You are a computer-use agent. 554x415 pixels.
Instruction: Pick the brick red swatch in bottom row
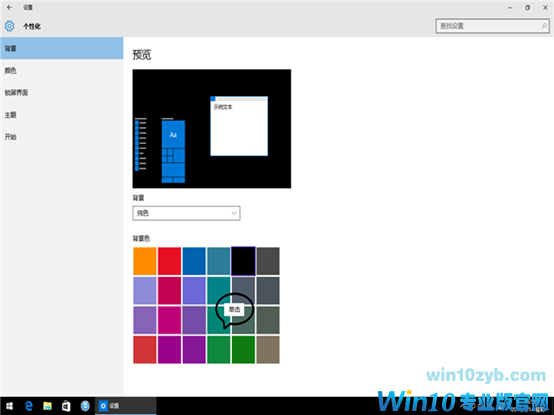pos(145,350)
